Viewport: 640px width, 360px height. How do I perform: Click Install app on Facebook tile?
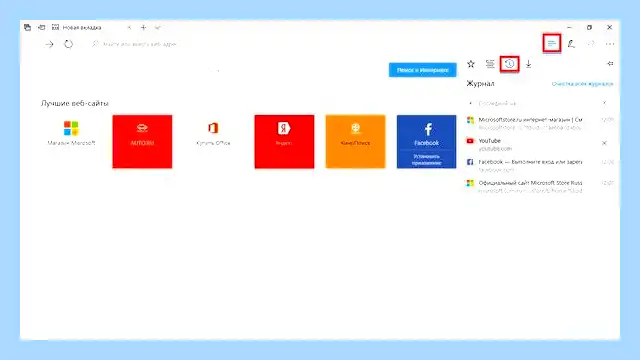[426, 160]
